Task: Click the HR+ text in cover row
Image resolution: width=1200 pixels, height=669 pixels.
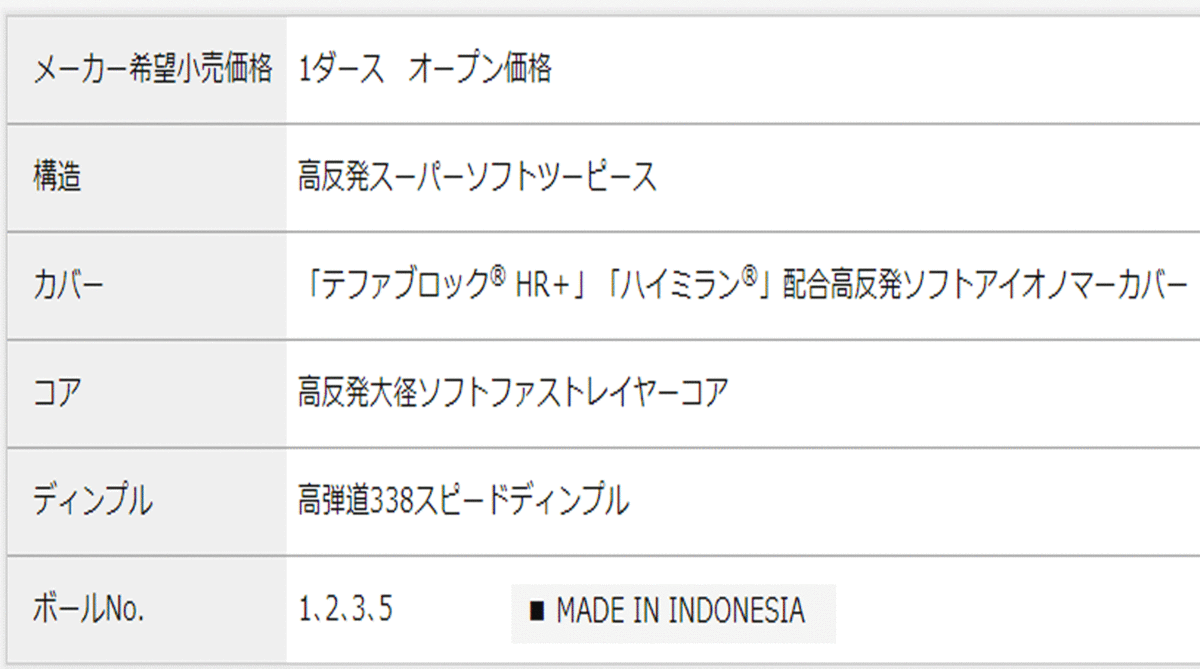Action: pos(542,287)
